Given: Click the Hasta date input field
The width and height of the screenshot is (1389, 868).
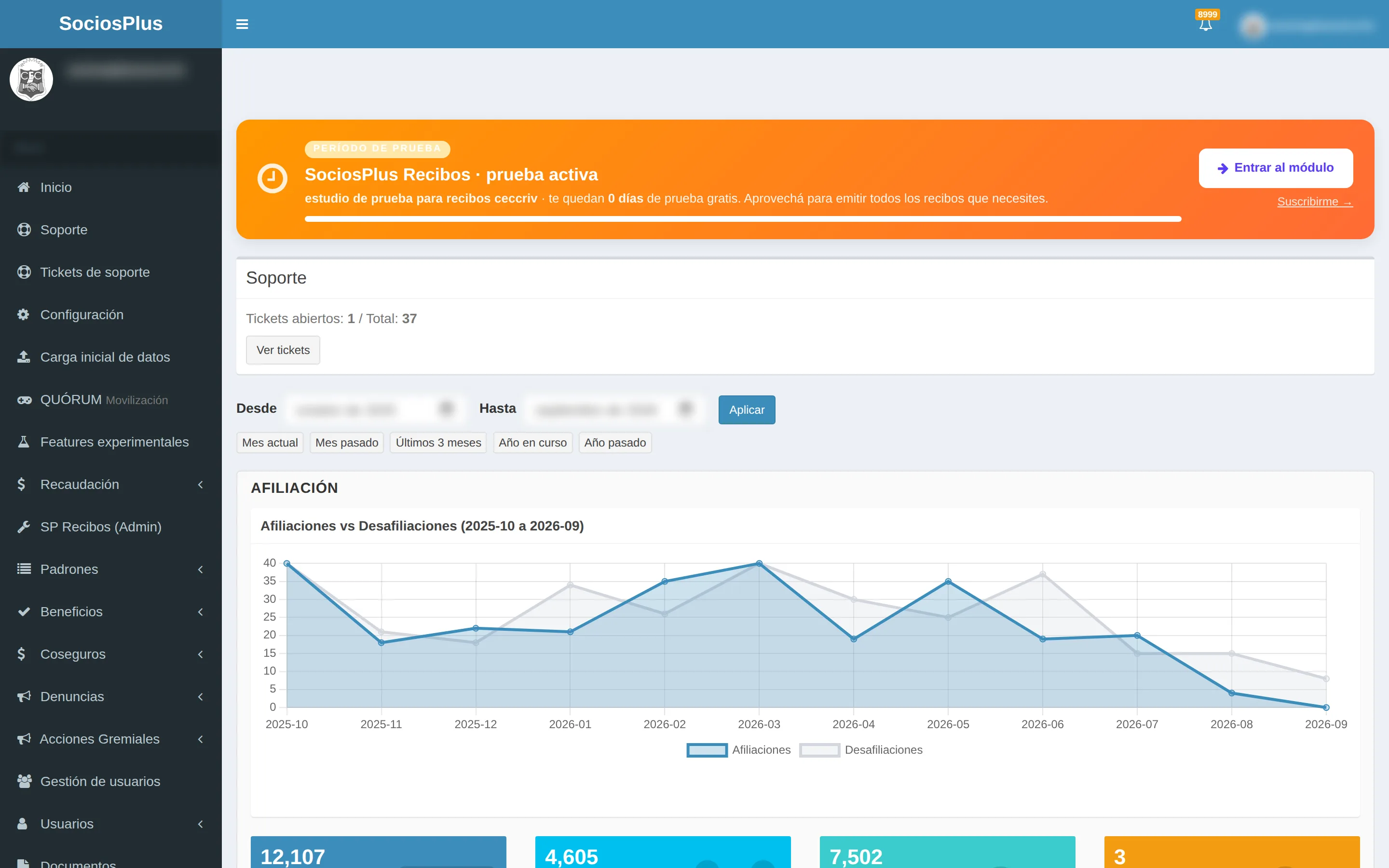Looking at the screenshot, I should (615, 409).
